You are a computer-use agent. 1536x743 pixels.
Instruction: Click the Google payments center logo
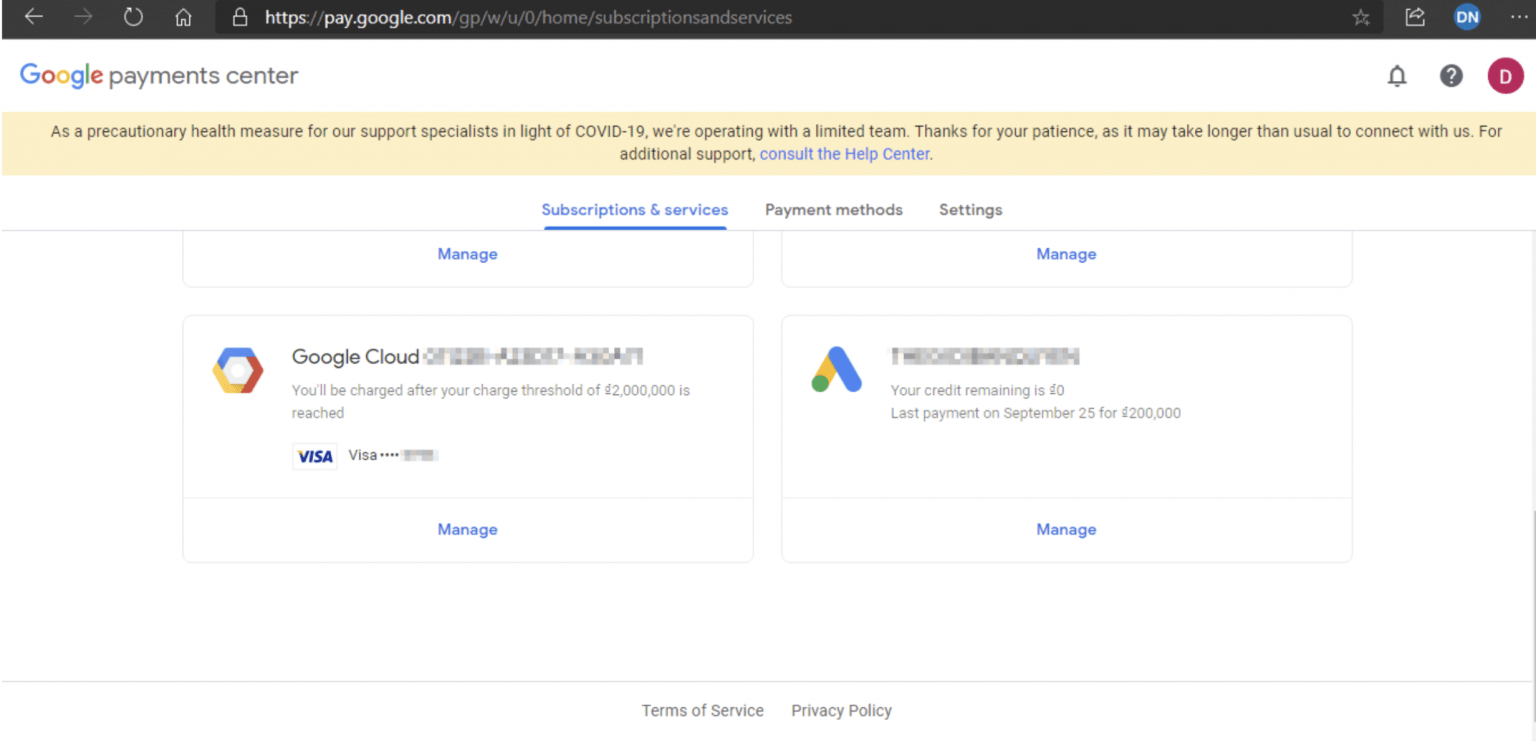coord(158,75)
